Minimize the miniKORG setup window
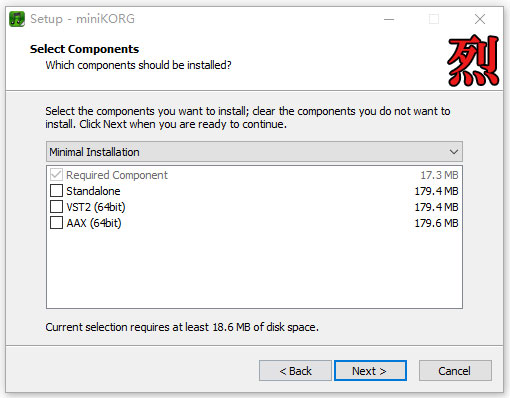Image resolution: width=510 pixels, height=398 pixels. point(389,19)
